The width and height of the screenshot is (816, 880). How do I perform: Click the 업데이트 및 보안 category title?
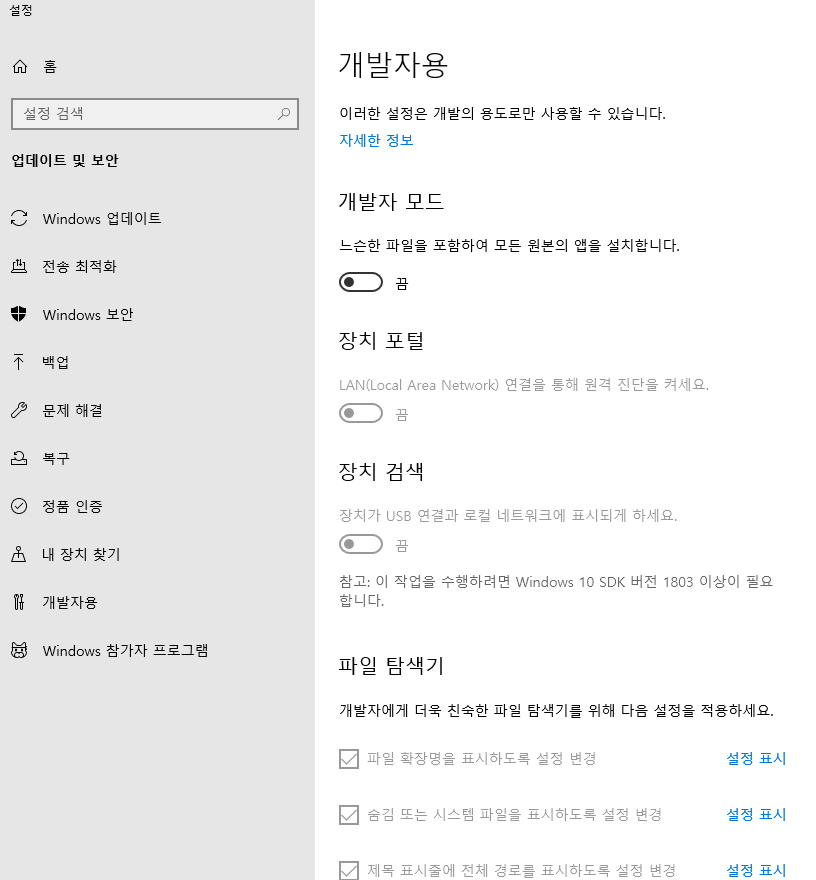pyautogui.click(x=65, y=161)
